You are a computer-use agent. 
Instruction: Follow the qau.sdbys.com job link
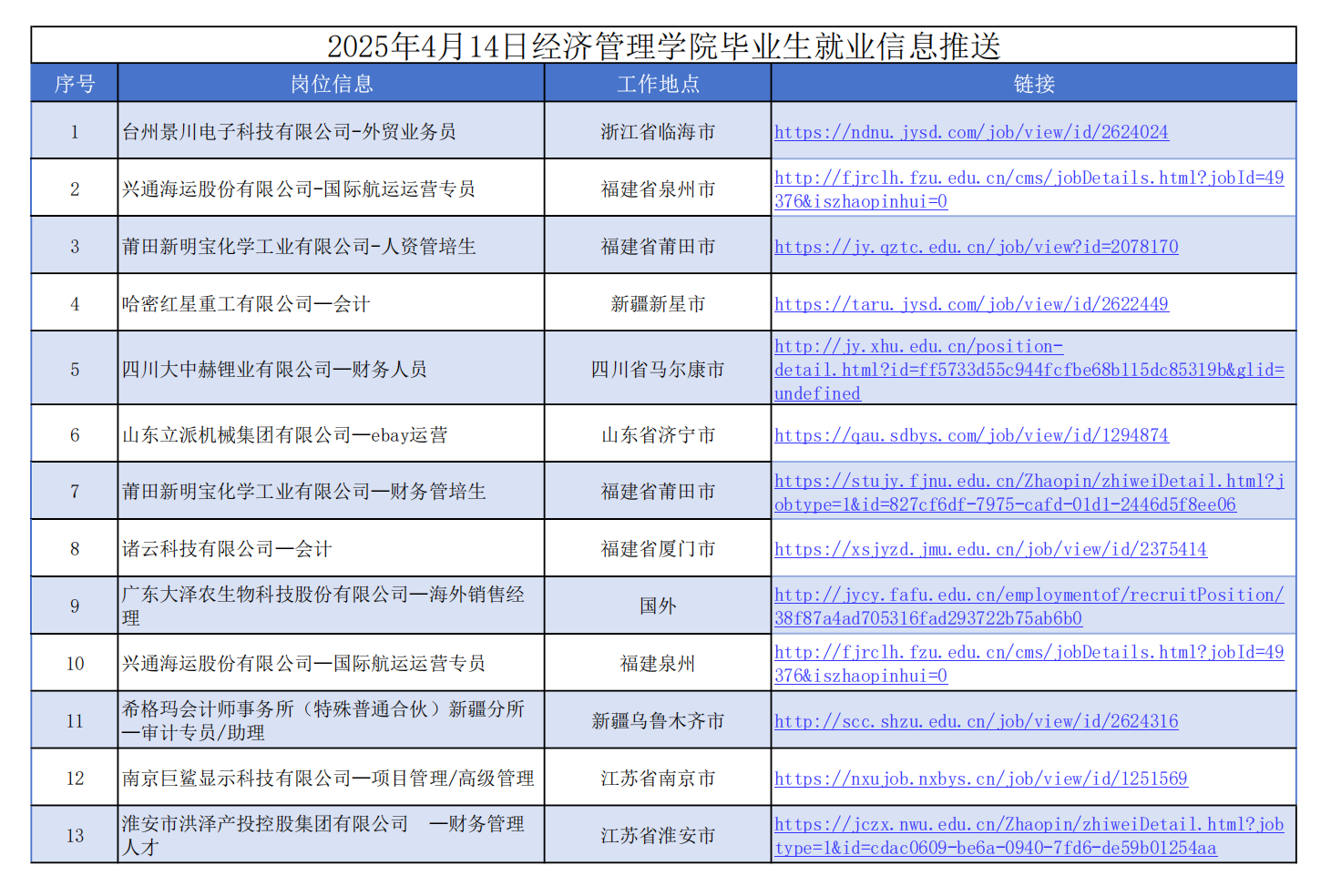click(971, 435)
